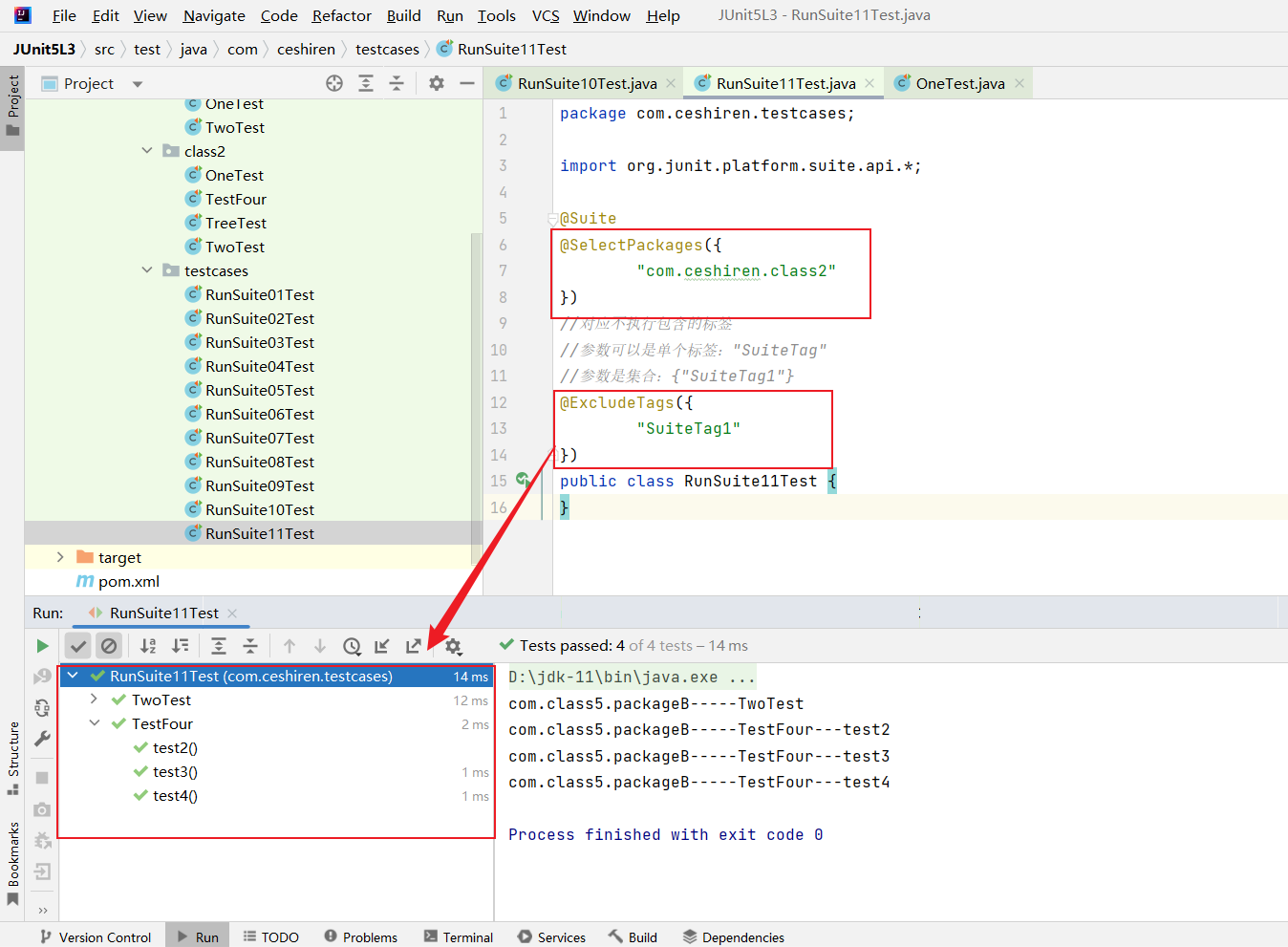Click gutter run icon beside class declaration
This screenshot has height=947, width=1288.
(523, 480)
